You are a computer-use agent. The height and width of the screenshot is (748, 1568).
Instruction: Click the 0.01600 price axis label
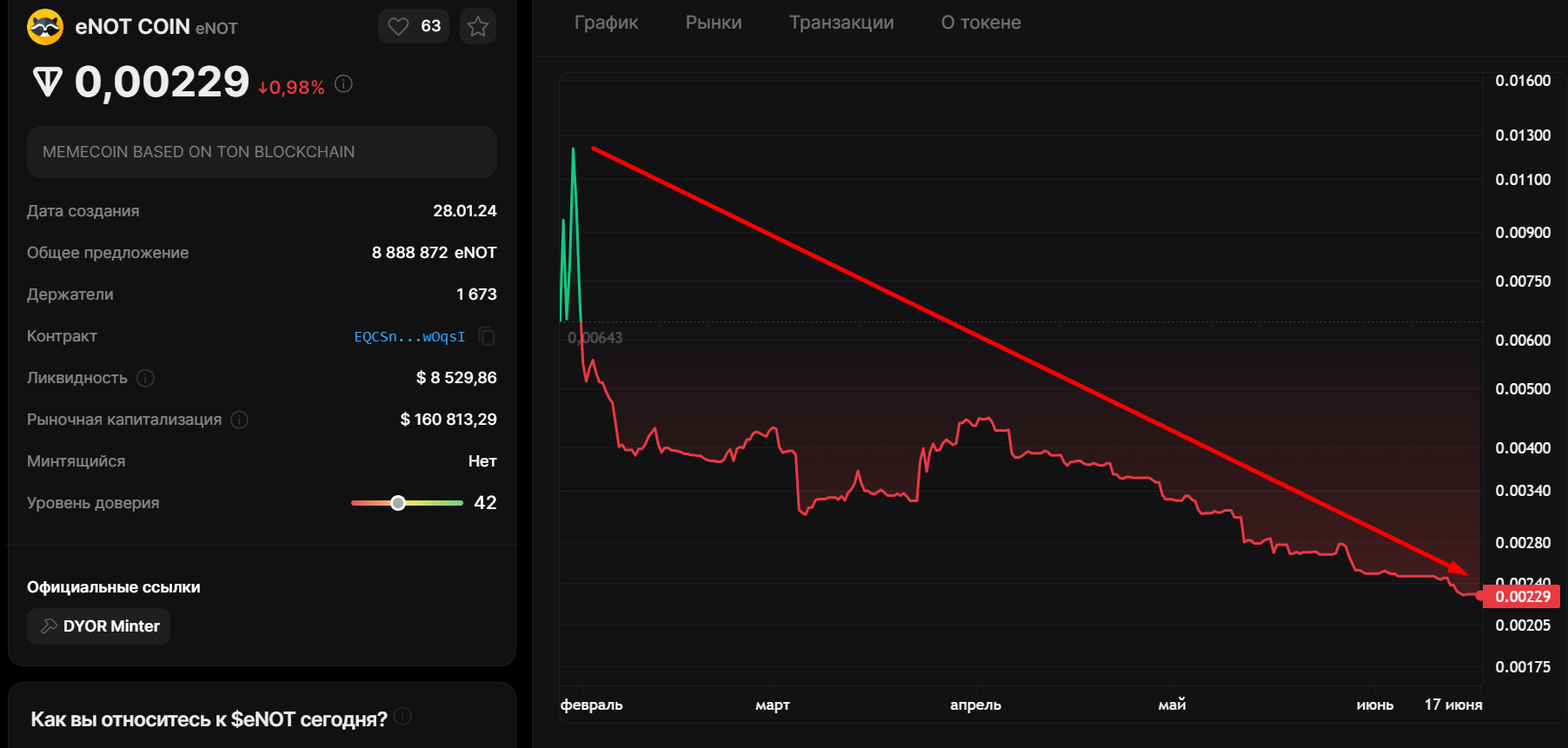click(1523, 81)
